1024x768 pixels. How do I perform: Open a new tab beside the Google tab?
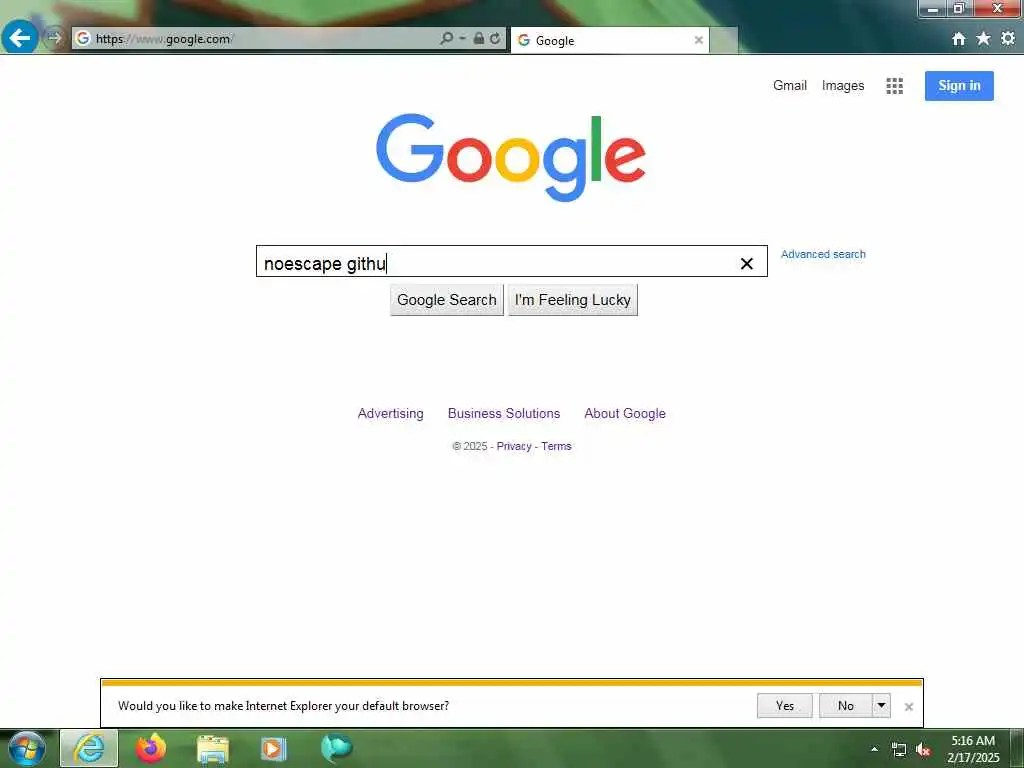724,40
